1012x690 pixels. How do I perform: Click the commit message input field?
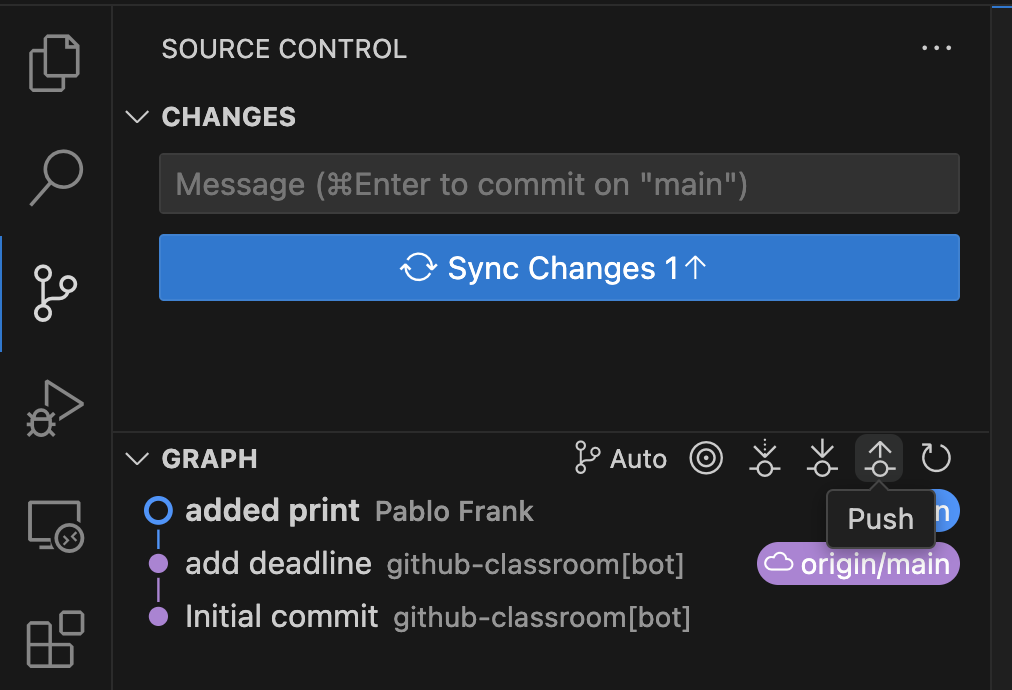(559, 184)
